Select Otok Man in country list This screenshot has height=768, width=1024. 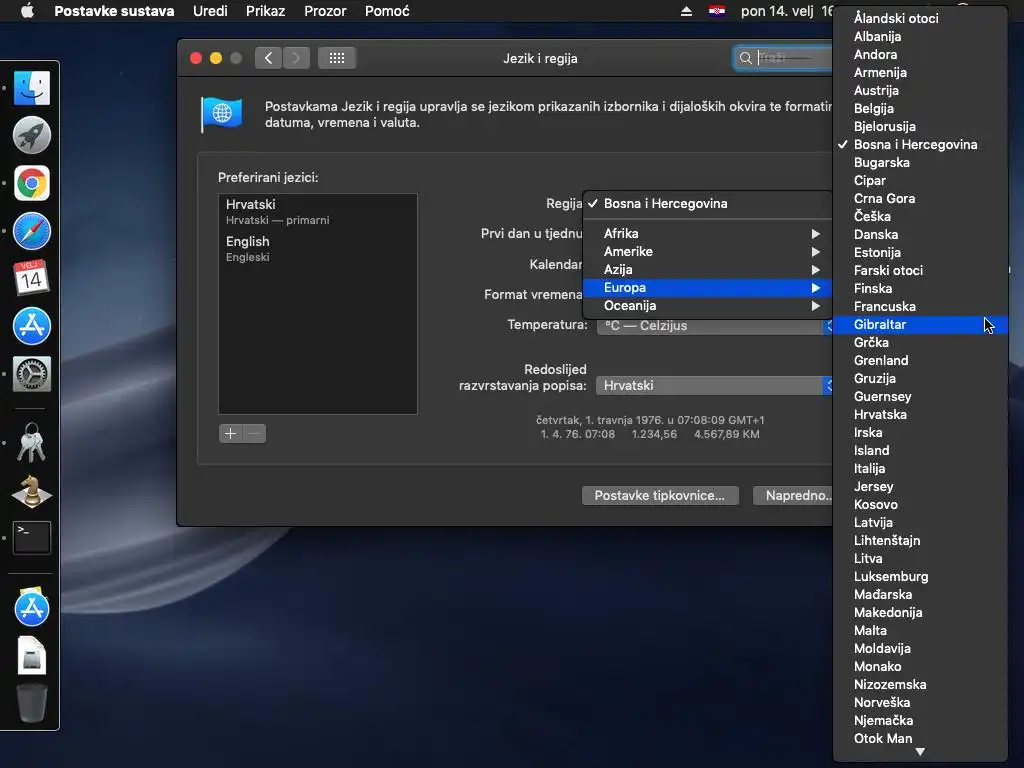921,739
